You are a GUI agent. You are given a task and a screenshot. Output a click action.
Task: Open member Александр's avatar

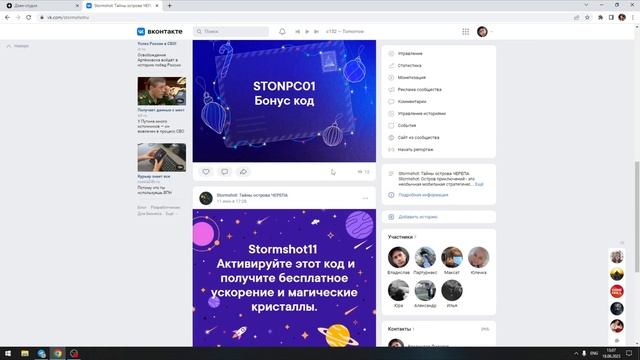tap(425, 290)
